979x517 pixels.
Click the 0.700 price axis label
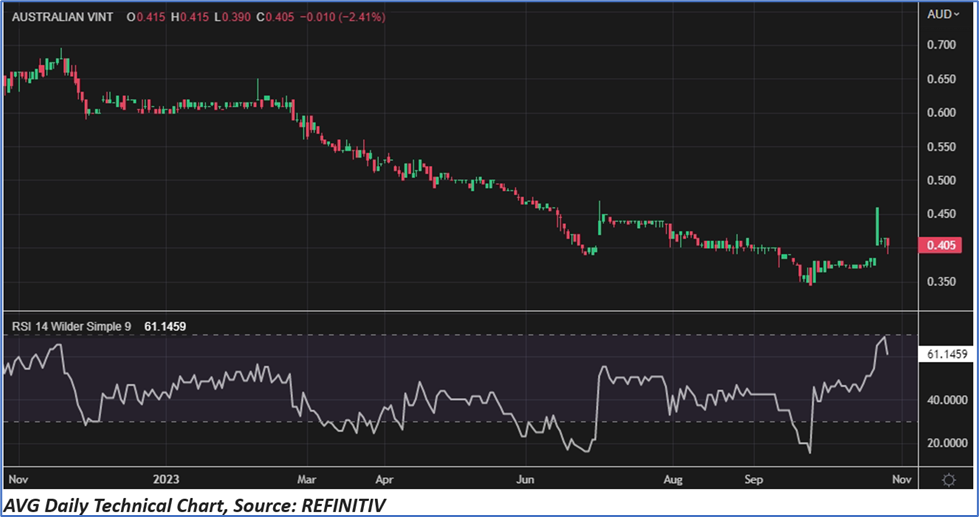pos(942,45)
